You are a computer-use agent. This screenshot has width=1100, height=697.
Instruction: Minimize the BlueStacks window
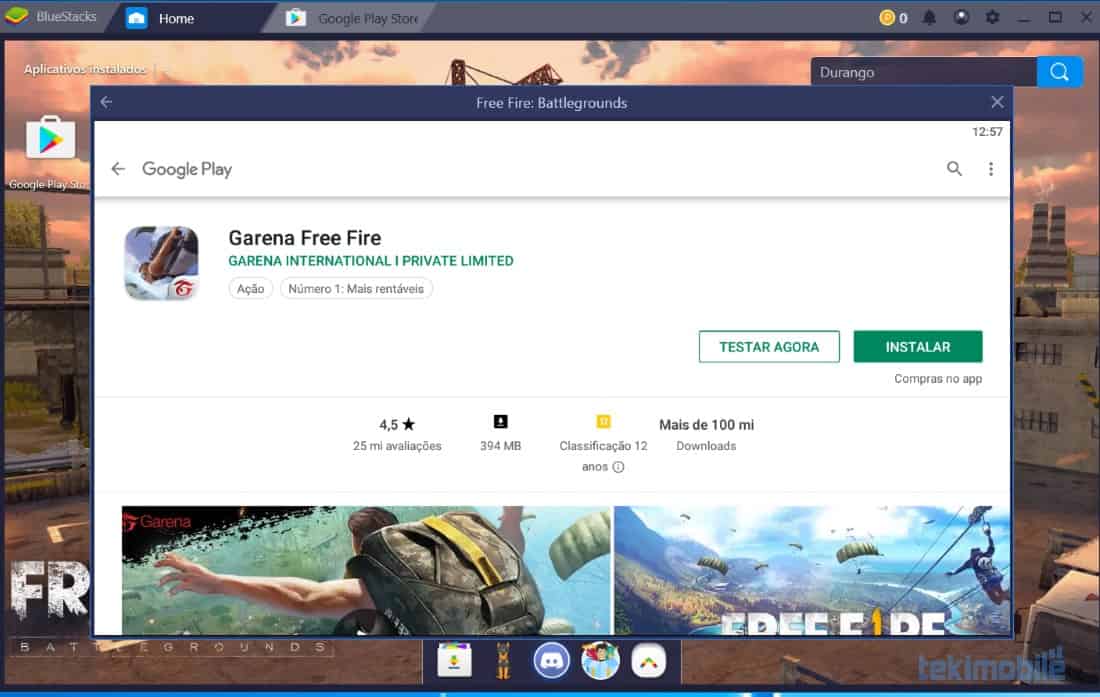1024,18
